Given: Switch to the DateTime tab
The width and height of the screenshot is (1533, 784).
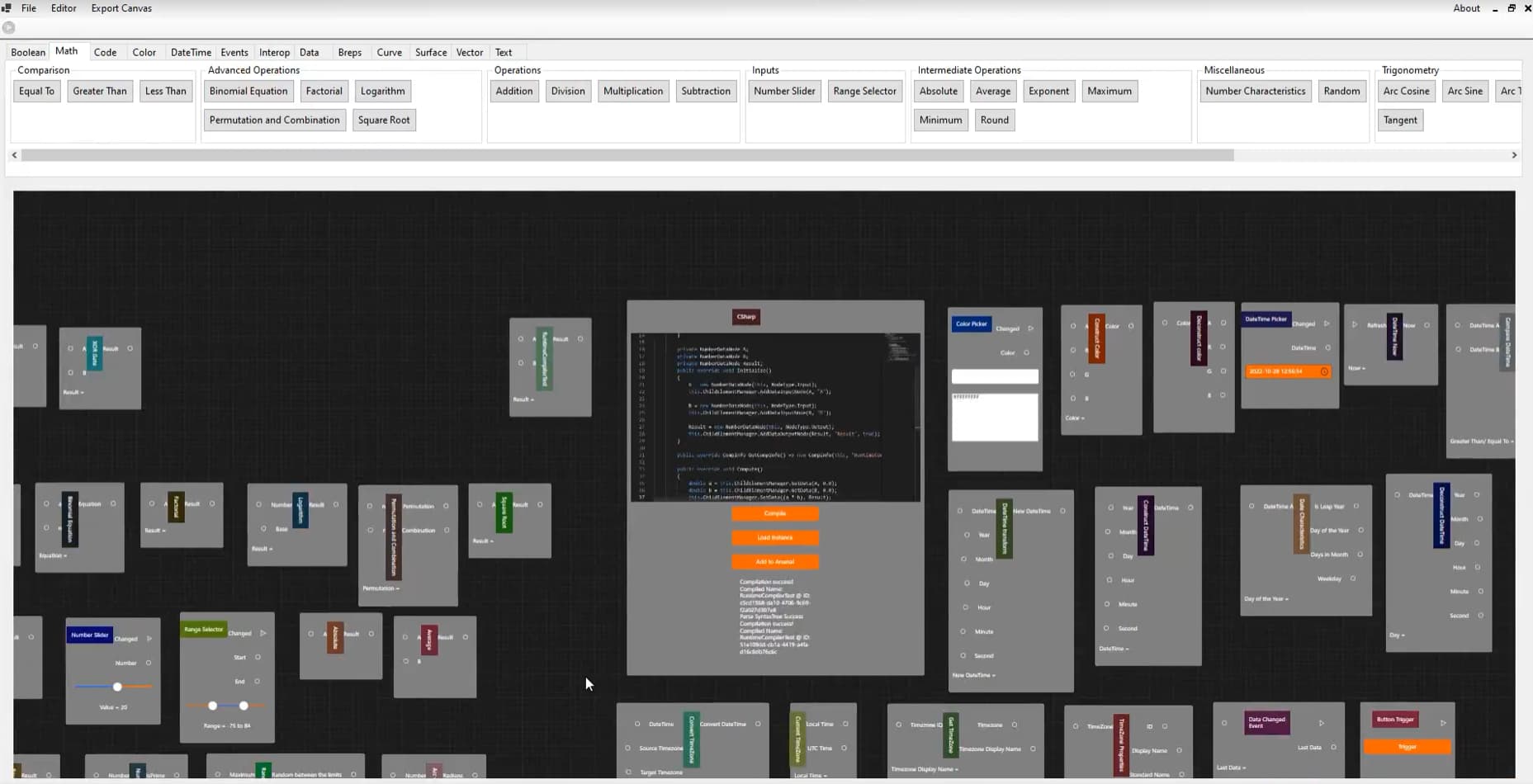Looking at the screenshot, I should pos(191,52).
